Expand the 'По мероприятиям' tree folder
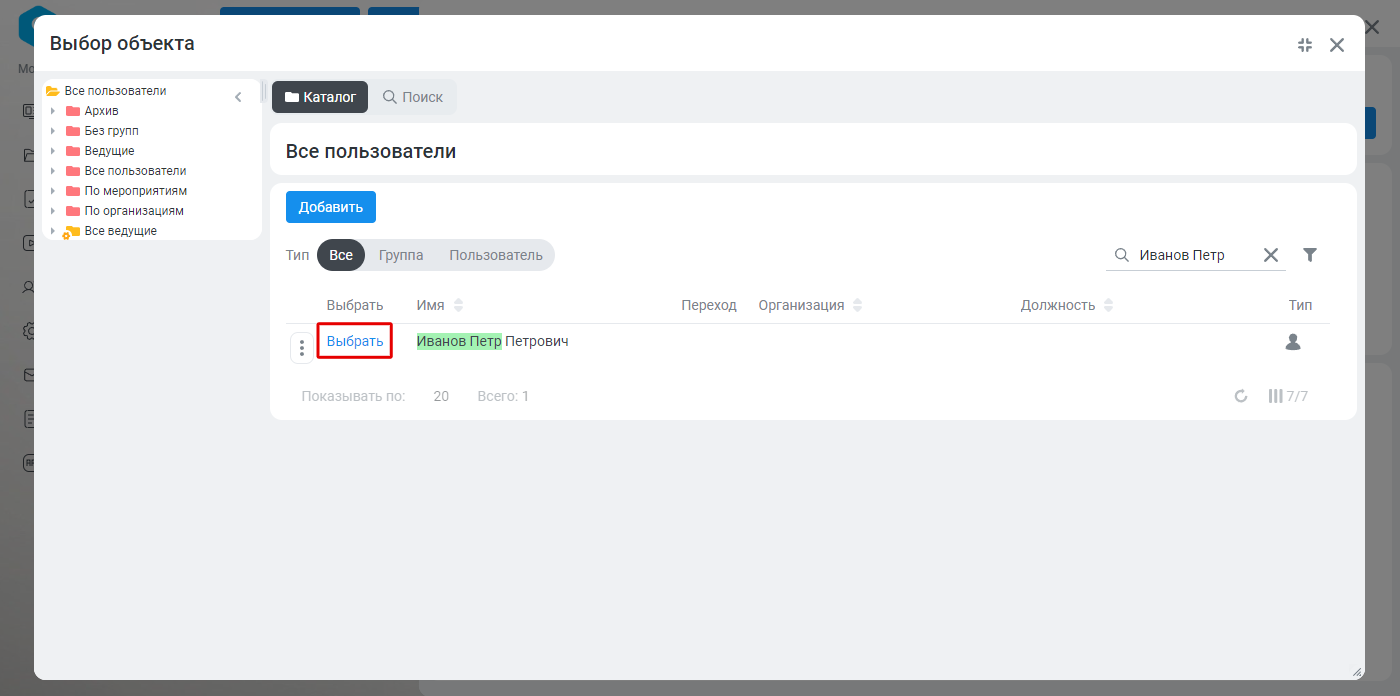 tap(53, 191)
